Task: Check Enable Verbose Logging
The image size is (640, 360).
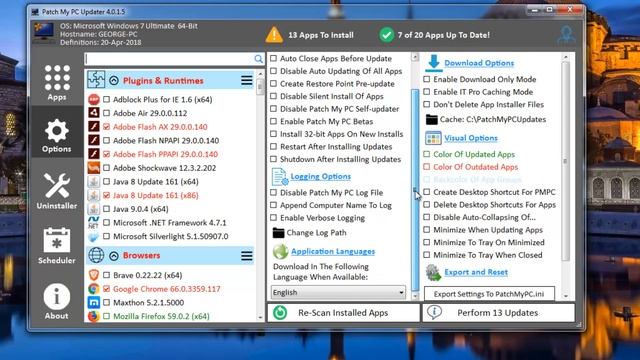Action: tap(273, 218)
